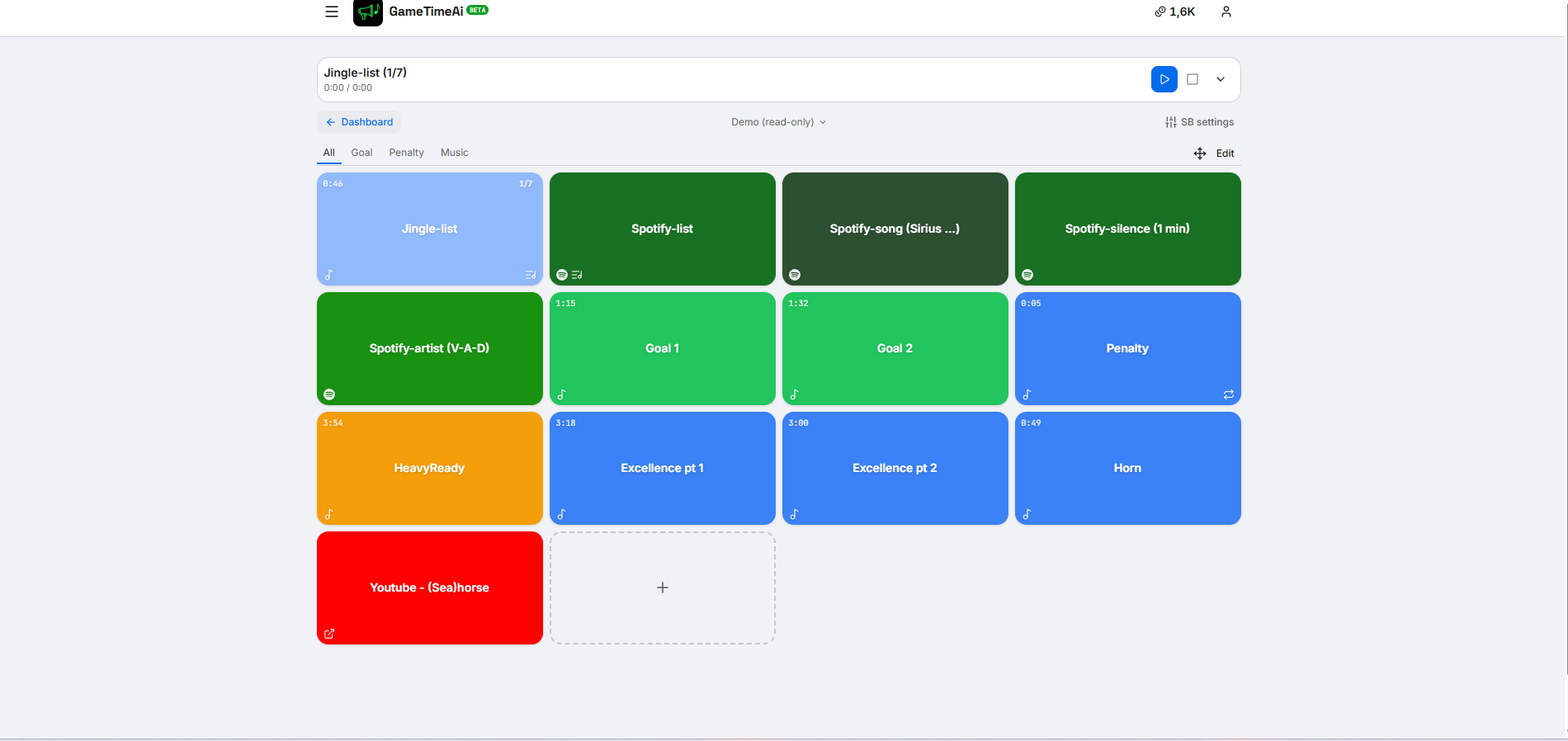Play the Excellence pt 2 pad
This screenshot has width=1568, height=741.
(x=895, y=468)
